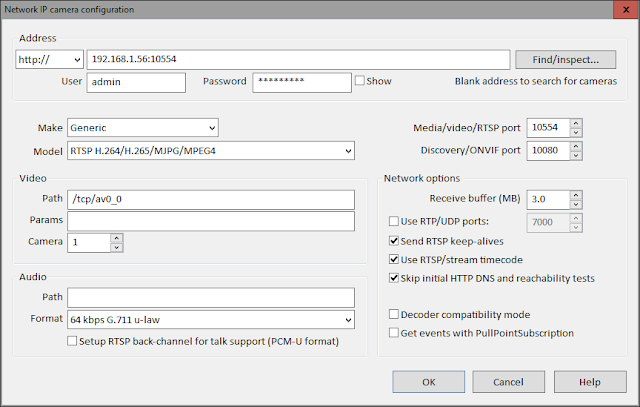Decrease the Media/video/RTSP port value
The width and height of the screenshot is (640, 407).
(x=576, y=132)
